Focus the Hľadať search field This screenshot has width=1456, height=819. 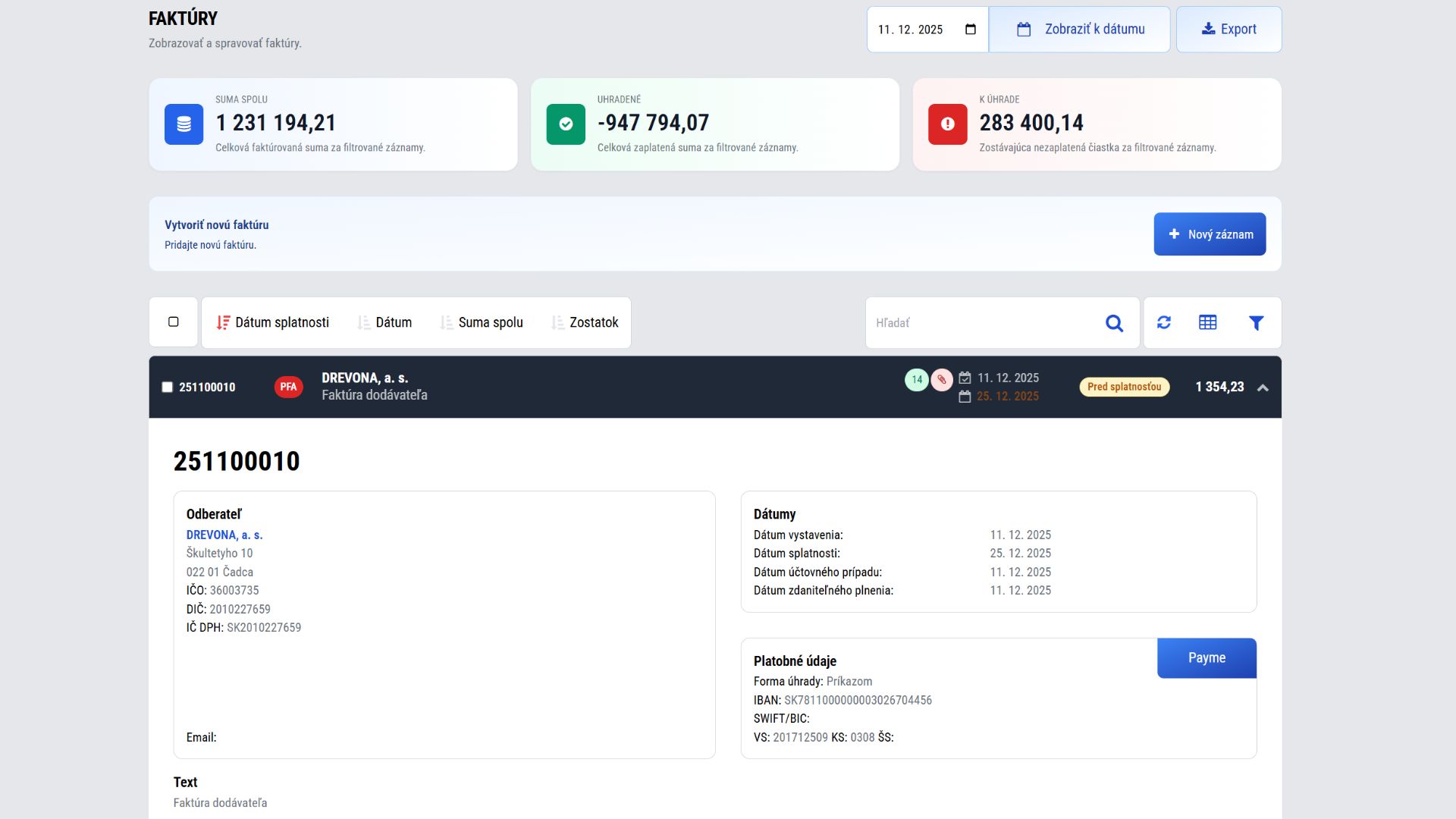tap(982, 323)
